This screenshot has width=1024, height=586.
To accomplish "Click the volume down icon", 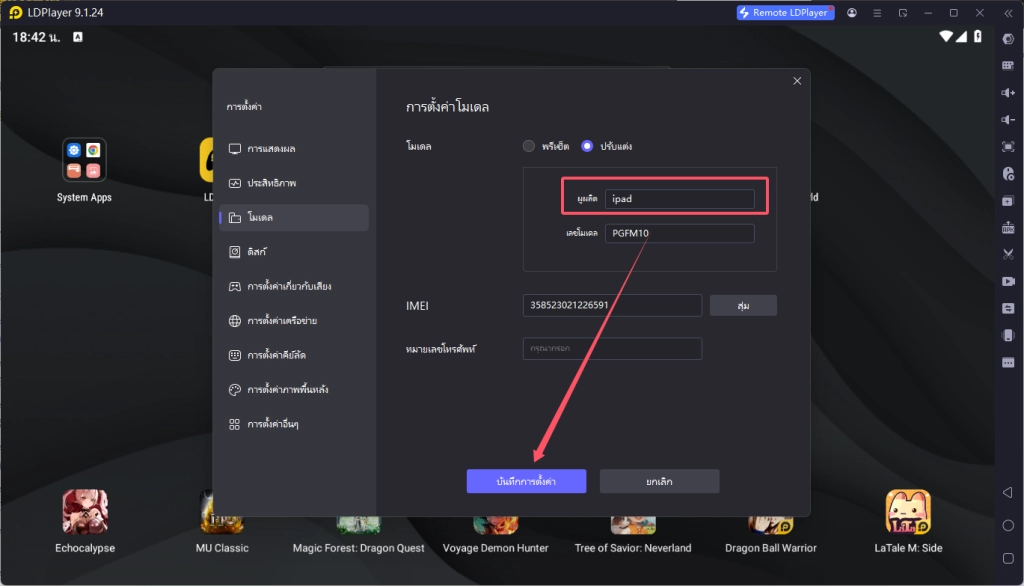I will [1008, 120].
